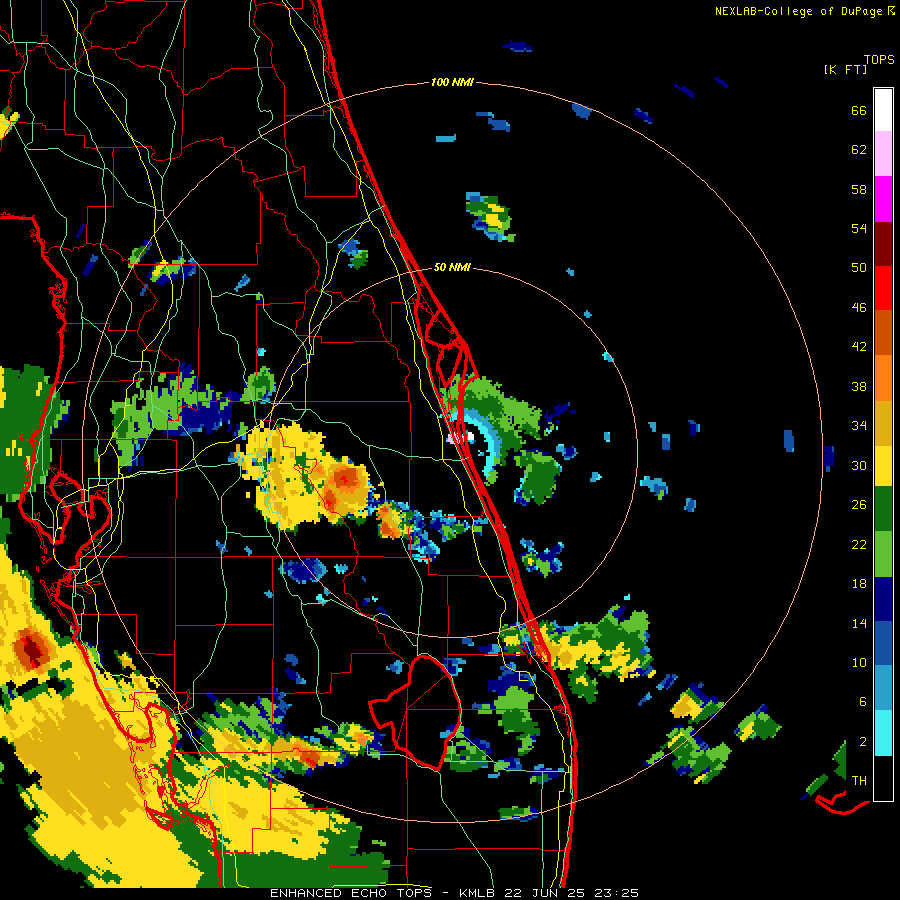900x900 pixels.
Task: Click the [K FT] units label
Action: point(845,69)
